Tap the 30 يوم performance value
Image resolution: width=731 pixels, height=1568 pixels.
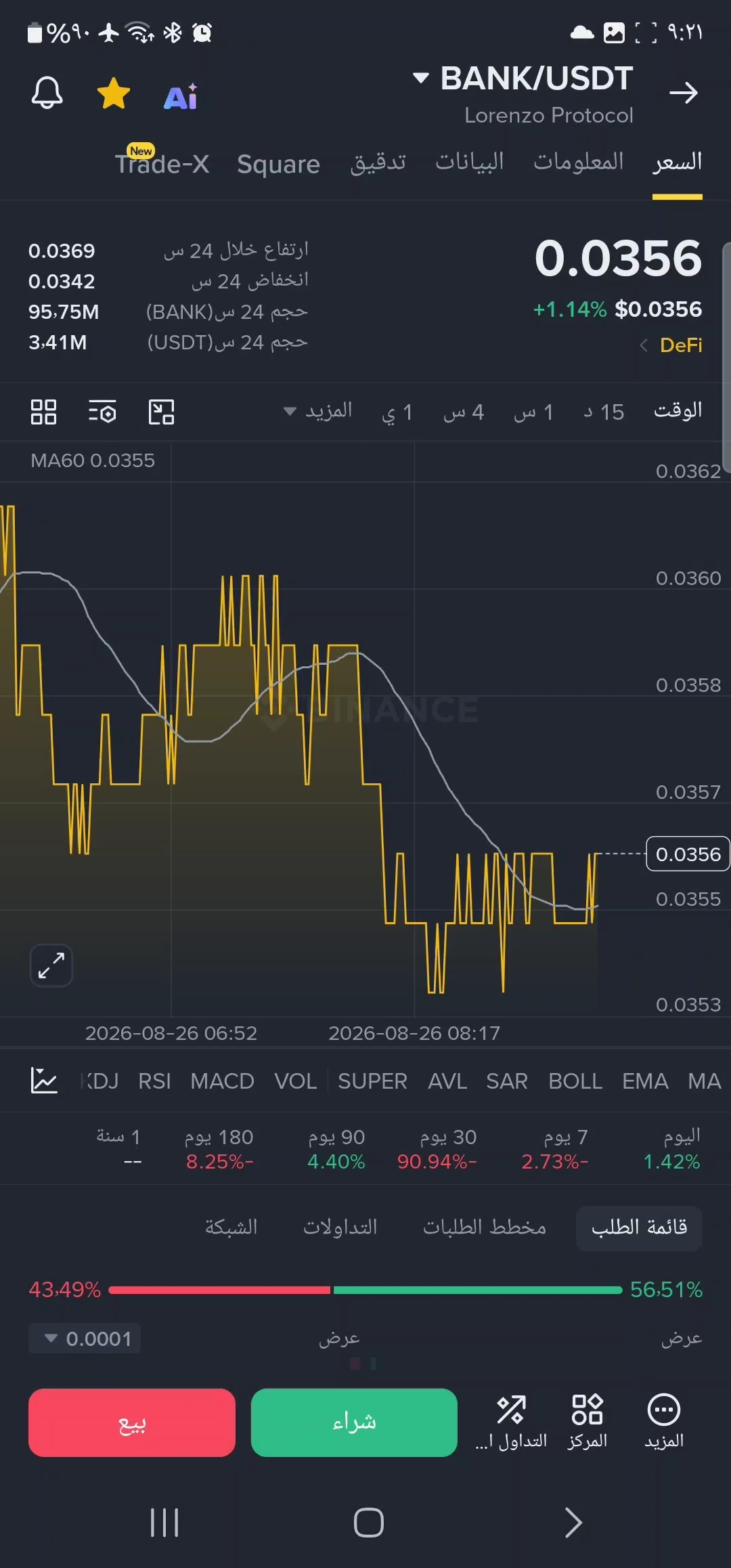click(x=437, y=1162)
